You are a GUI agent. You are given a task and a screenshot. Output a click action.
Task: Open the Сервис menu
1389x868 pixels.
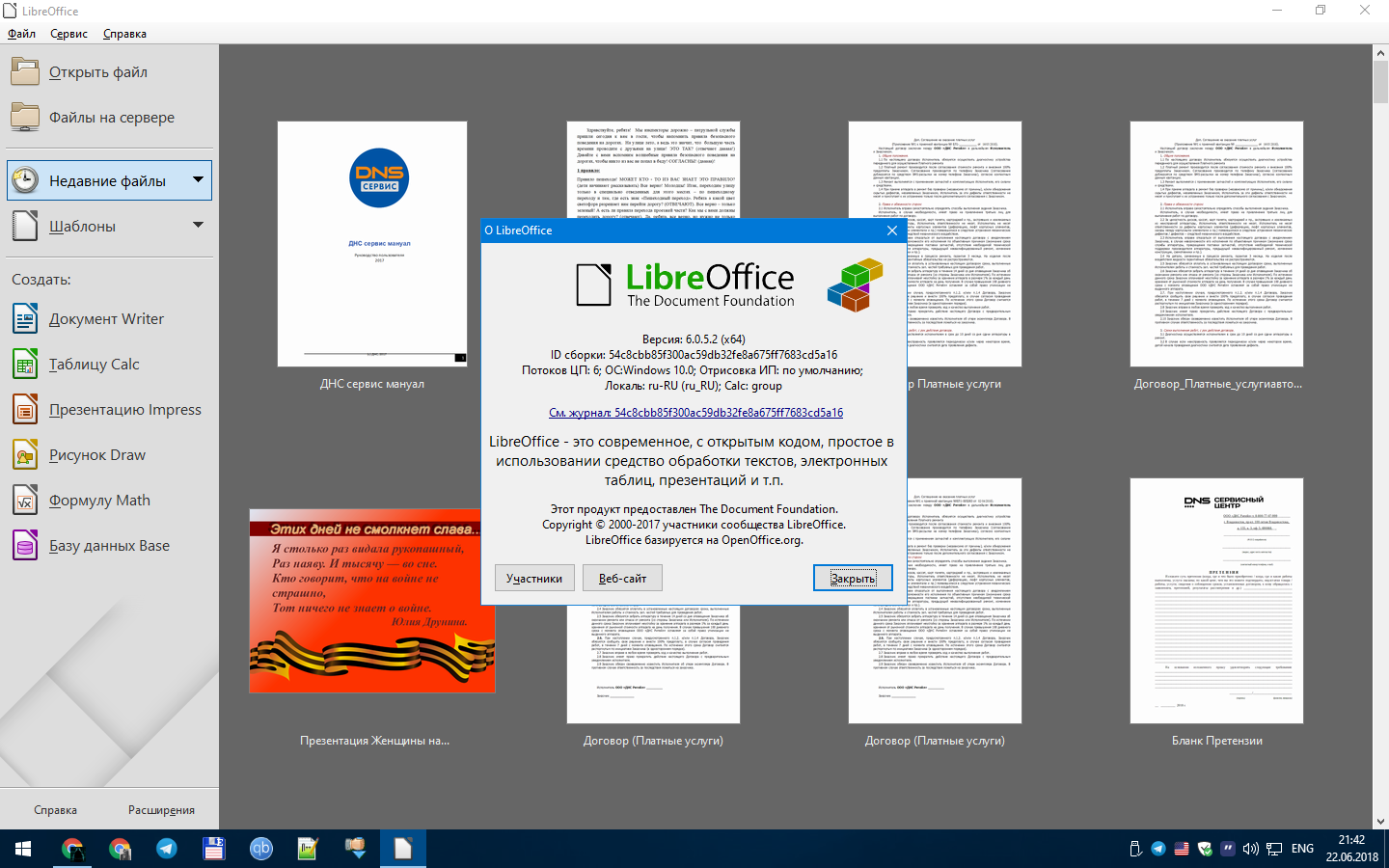(x=69, y=34)
